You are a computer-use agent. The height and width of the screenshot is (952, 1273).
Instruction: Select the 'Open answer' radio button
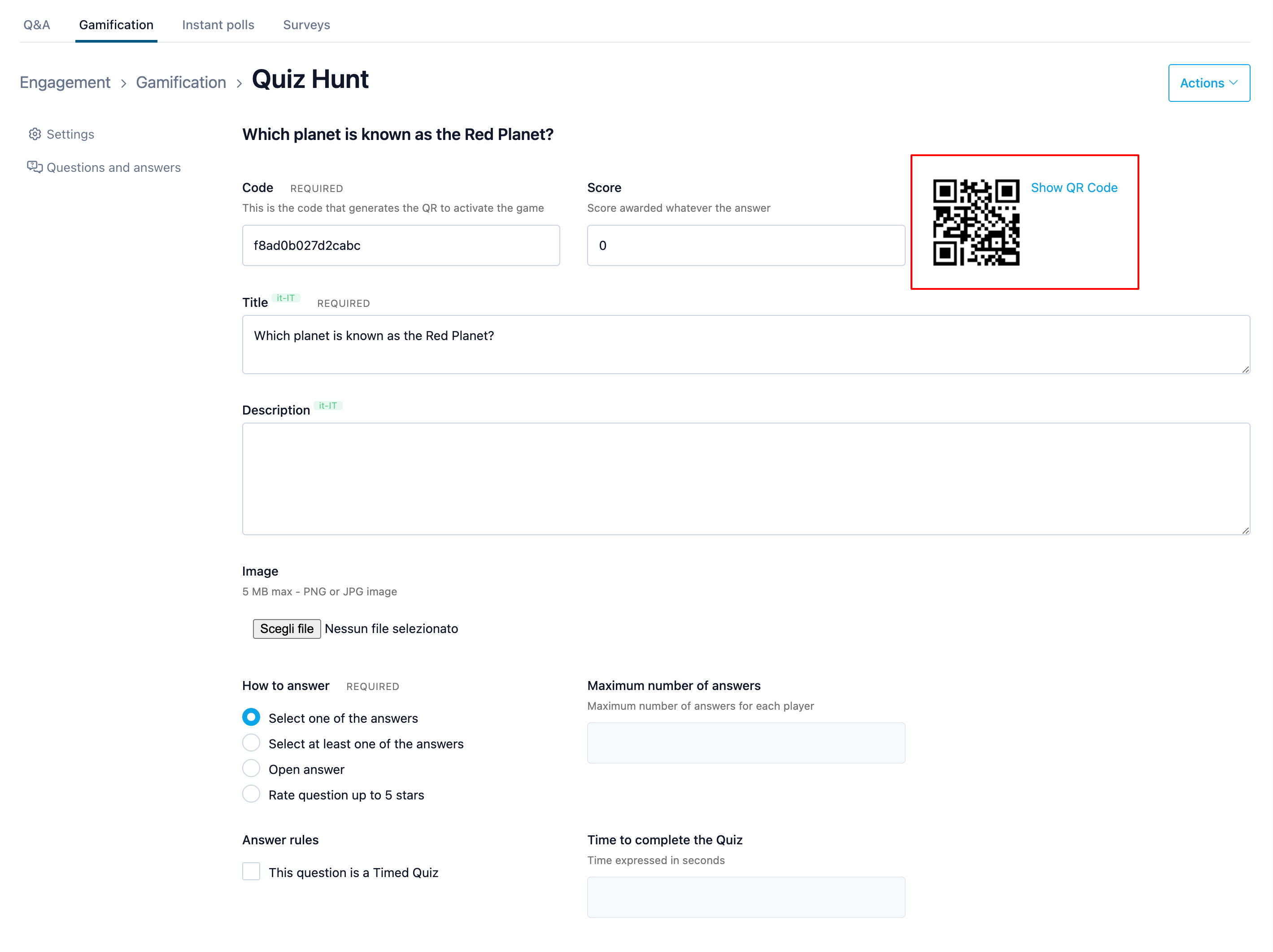click(251, 769)
